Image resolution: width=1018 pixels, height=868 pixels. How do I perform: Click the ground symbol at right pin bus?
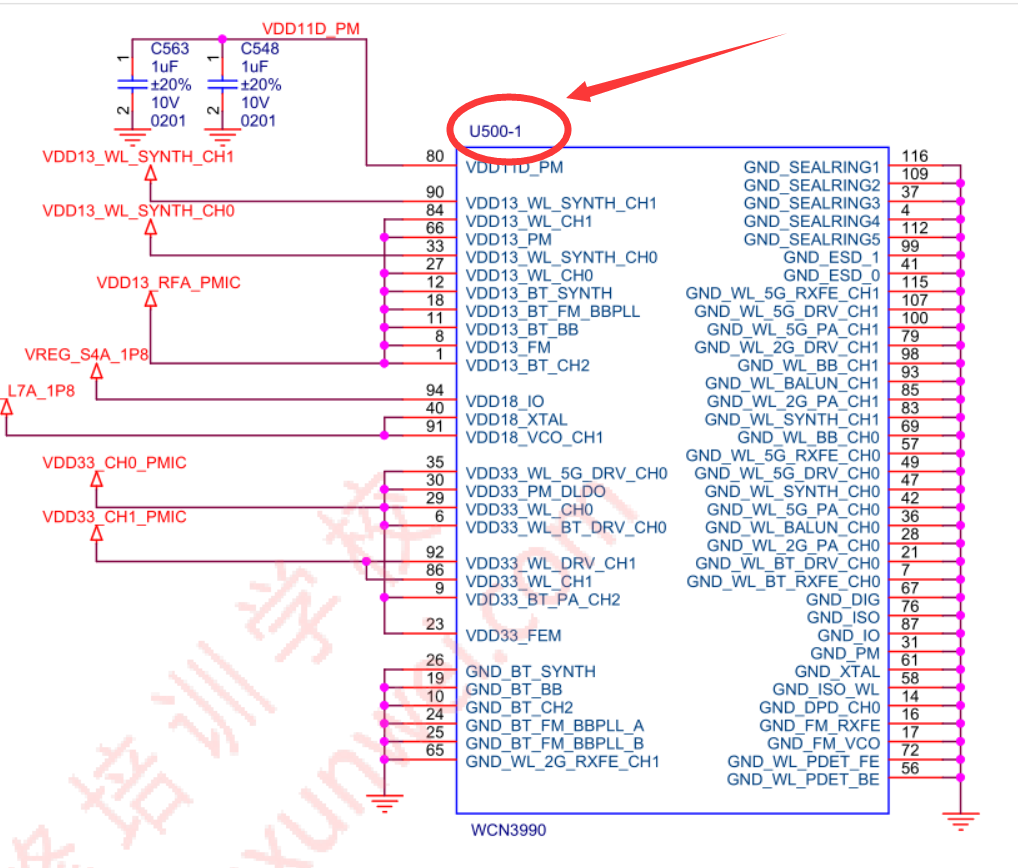point(960,821)
